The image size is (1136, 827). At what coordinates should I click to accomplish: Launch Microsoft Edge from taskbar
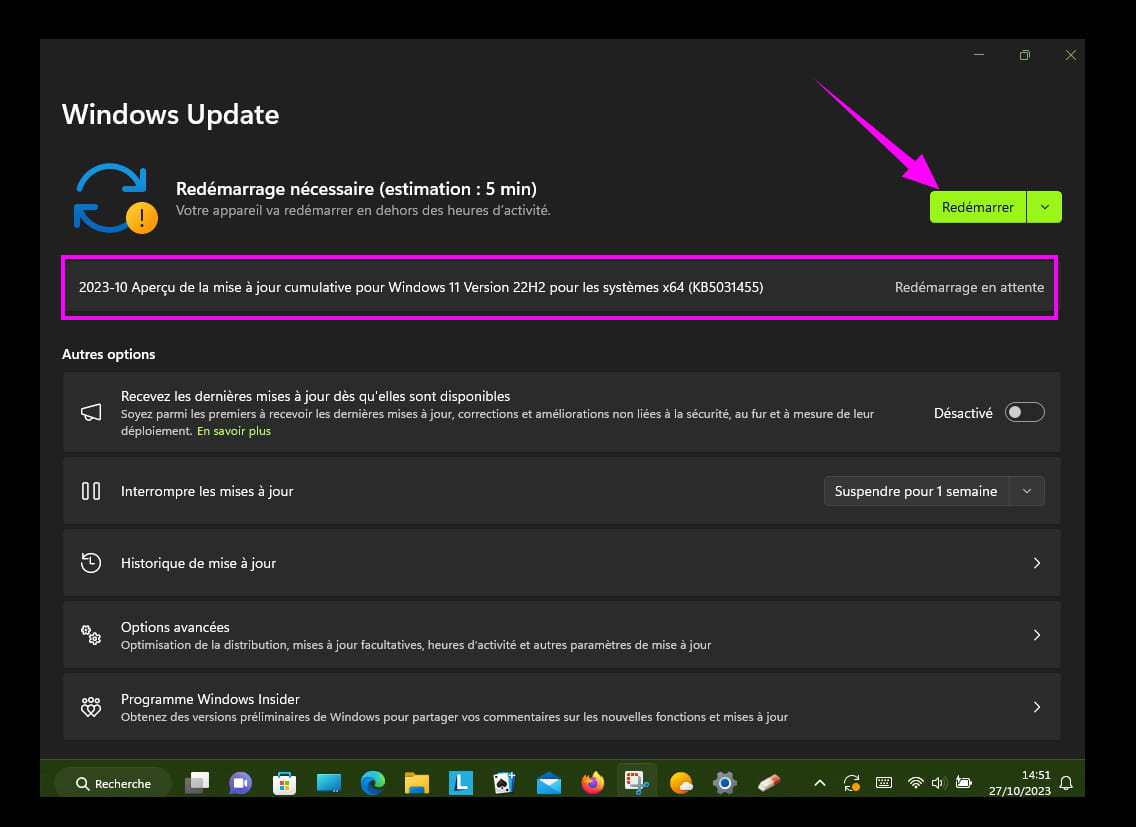click(372, 783)
